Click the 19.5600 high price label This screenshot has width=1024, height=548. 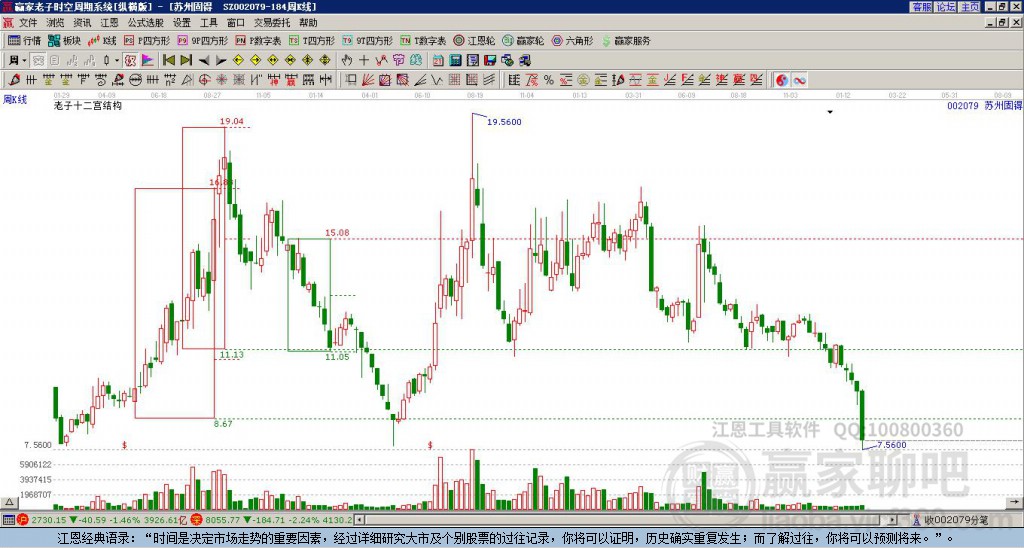click(x=504, y=121)
